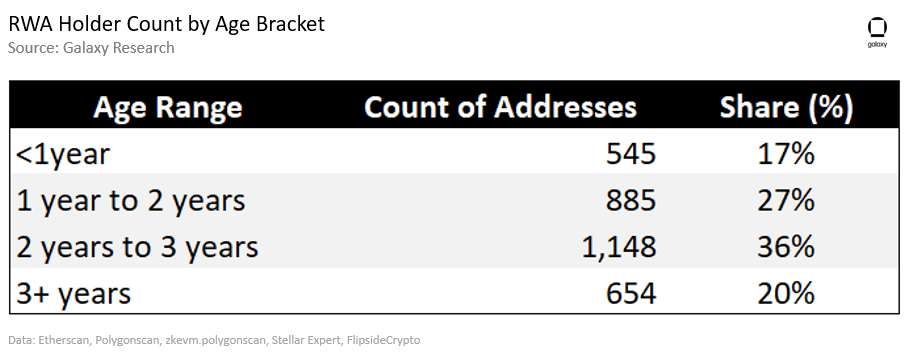Click the chart title RWA Holder Count

pos(166,24)
